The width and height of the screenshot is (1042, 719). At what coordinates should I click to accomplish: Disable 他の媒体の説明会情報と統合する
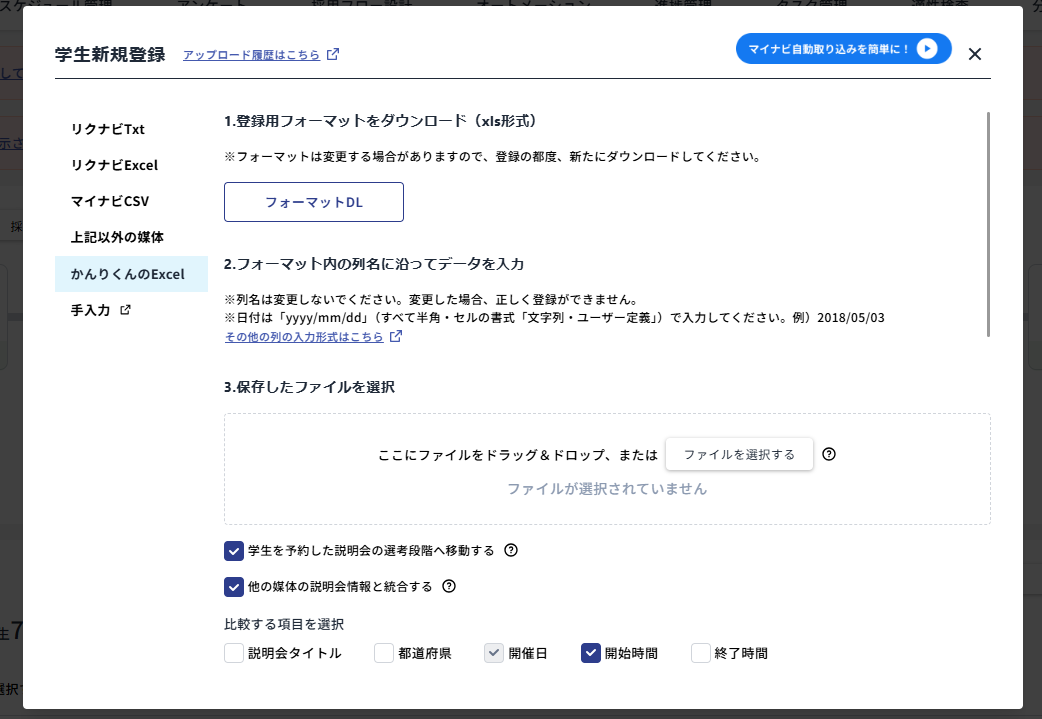pos(232,586)
